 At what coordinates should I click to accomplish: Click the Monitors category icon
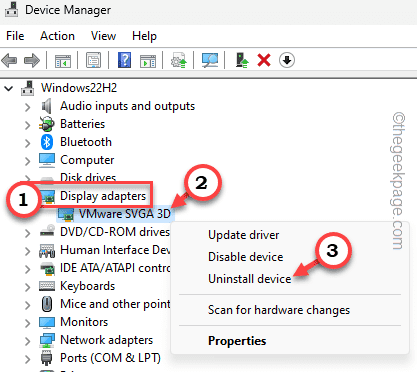coord(47,322)
